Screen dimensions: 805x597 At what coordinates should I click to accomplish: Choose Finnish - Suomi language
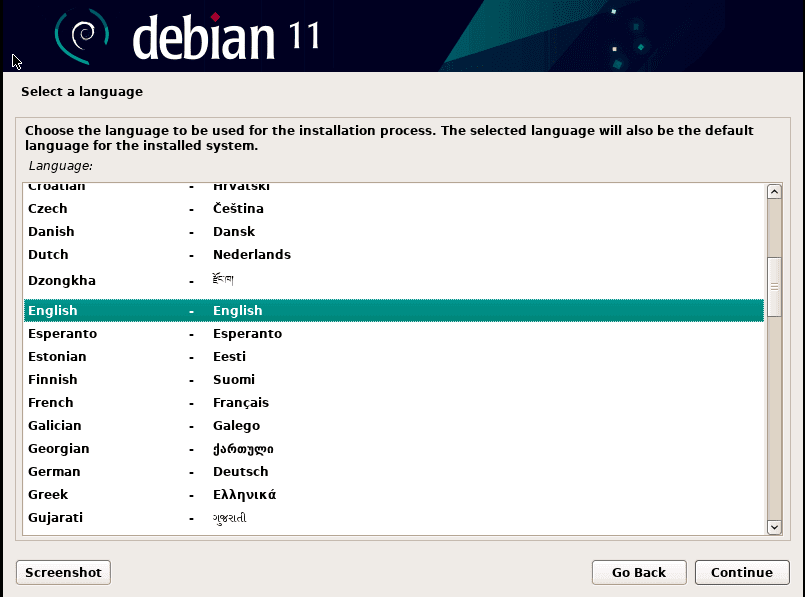[x=394, y=380]
